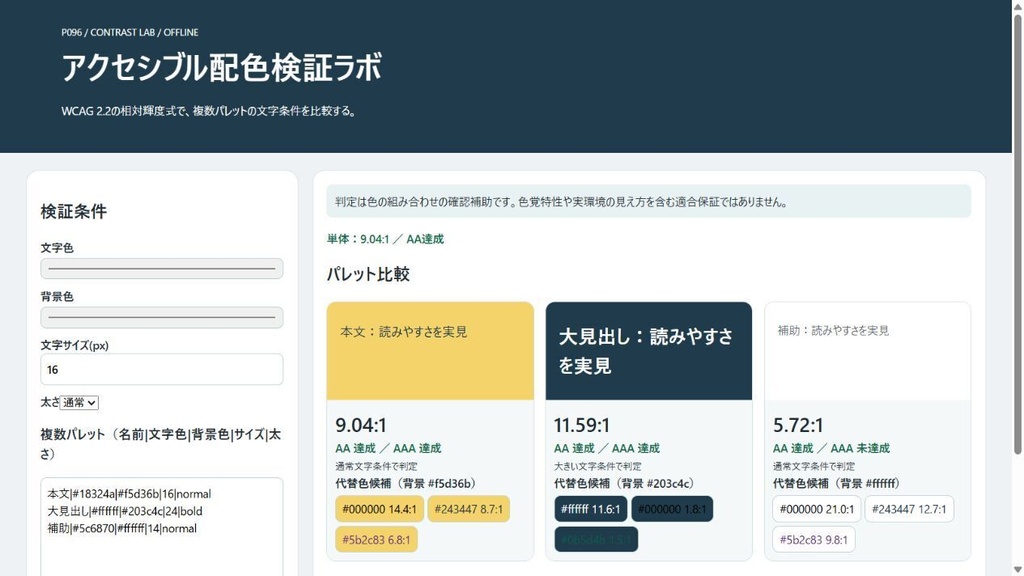Select the #5b2c83 6.8:1 alternative chip

point(376,539)
